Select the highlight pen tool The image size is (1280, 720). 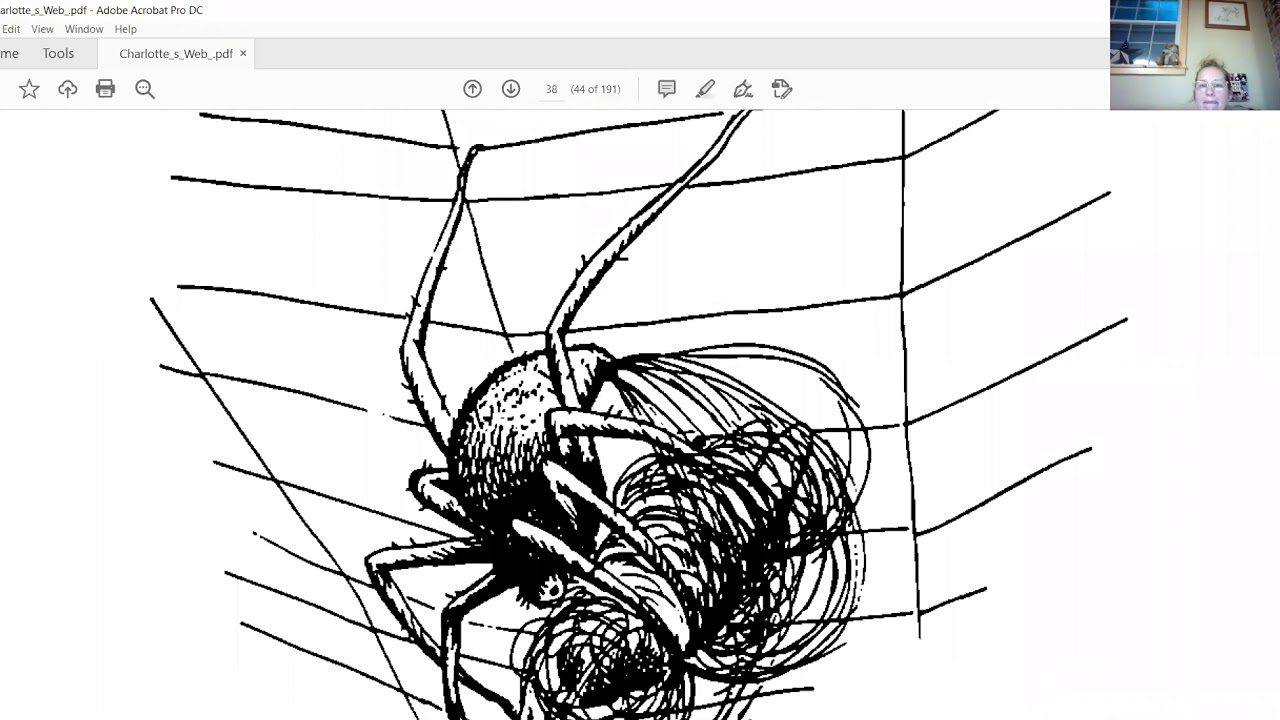click(705, 89)
